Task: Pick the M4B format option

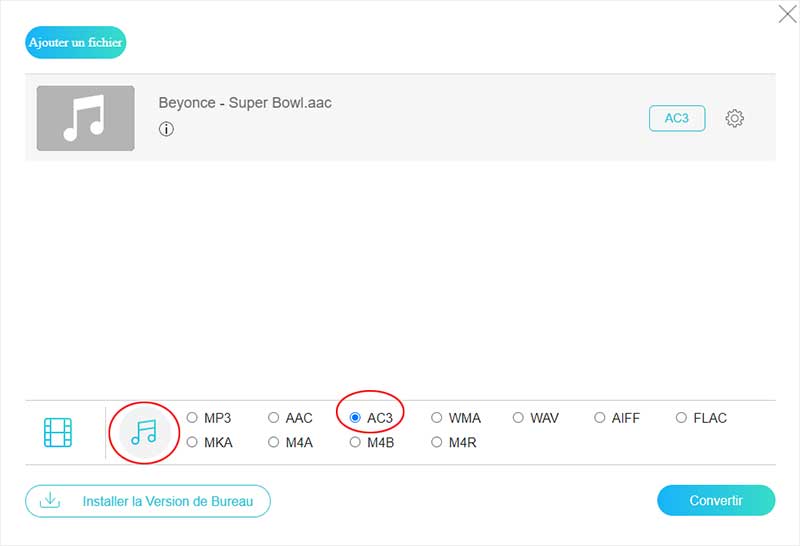Action: point(356,442)
